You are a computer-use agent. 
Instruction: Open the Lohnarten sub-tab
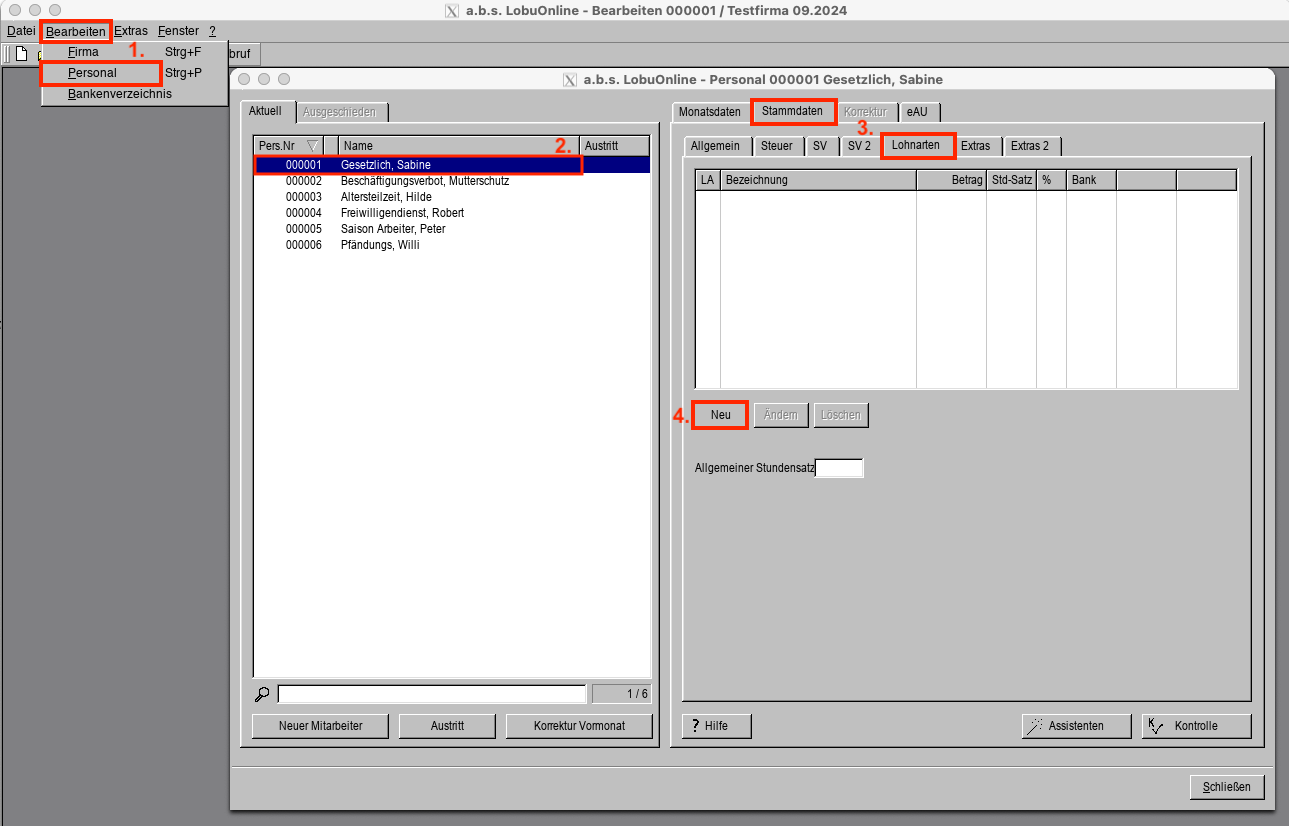915,145
